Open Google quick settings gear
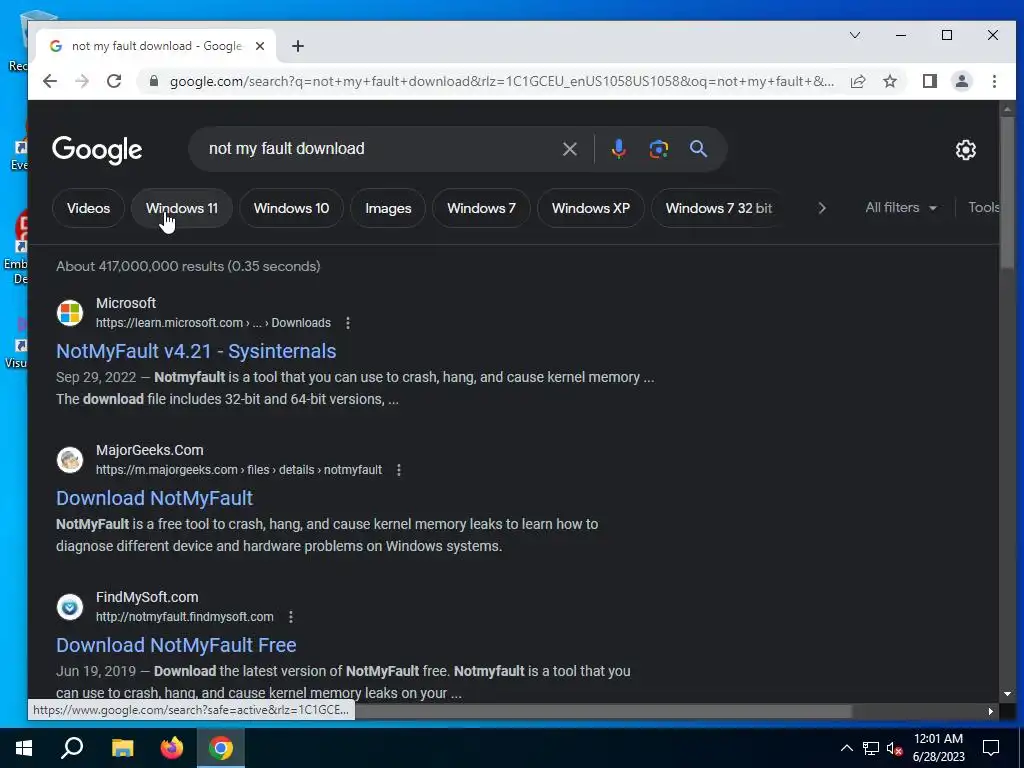Screen dimensions: 1024x768 tap(965, 150)
